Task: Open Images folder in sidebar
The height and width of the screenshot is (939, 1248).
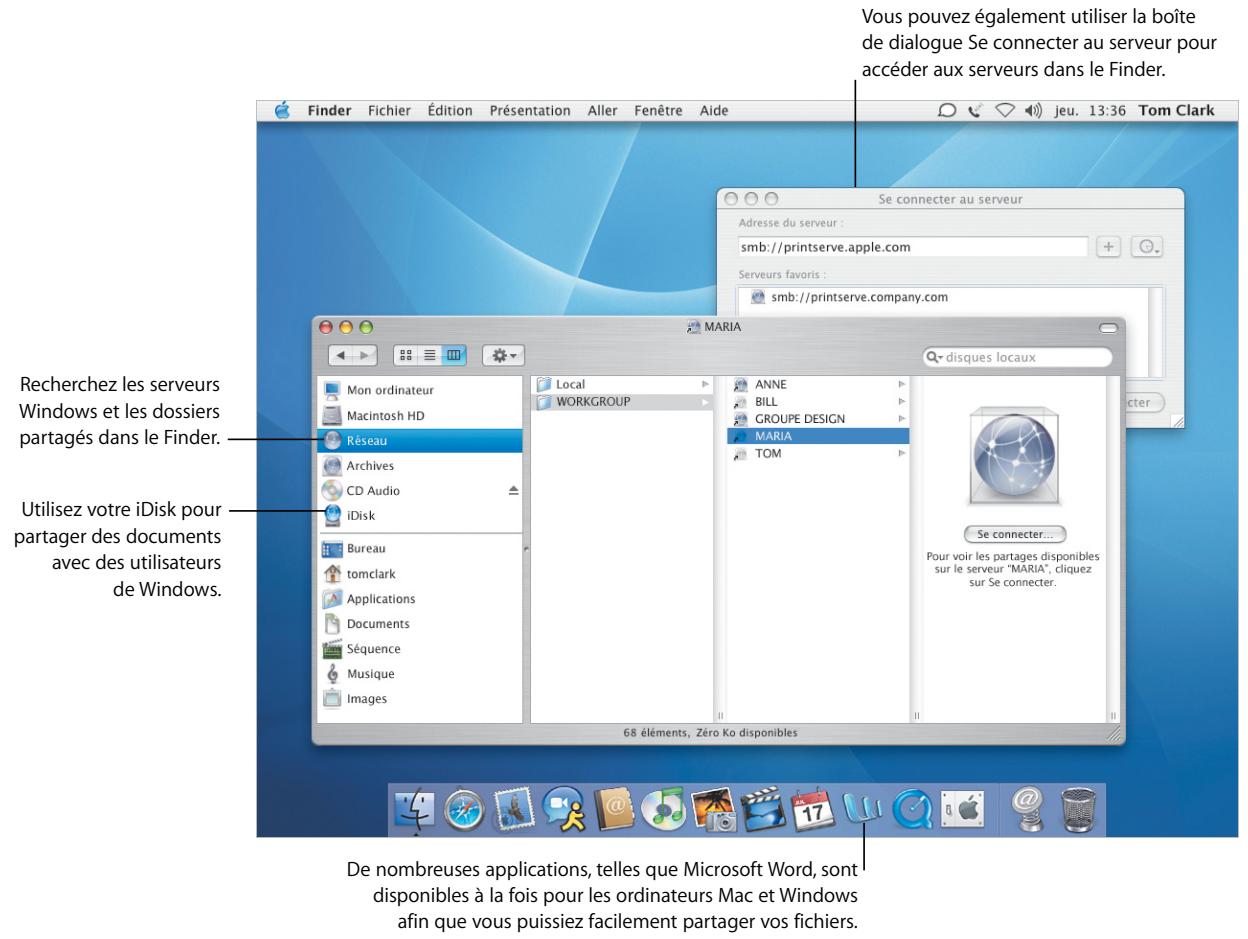Action: tap(420, 699)
